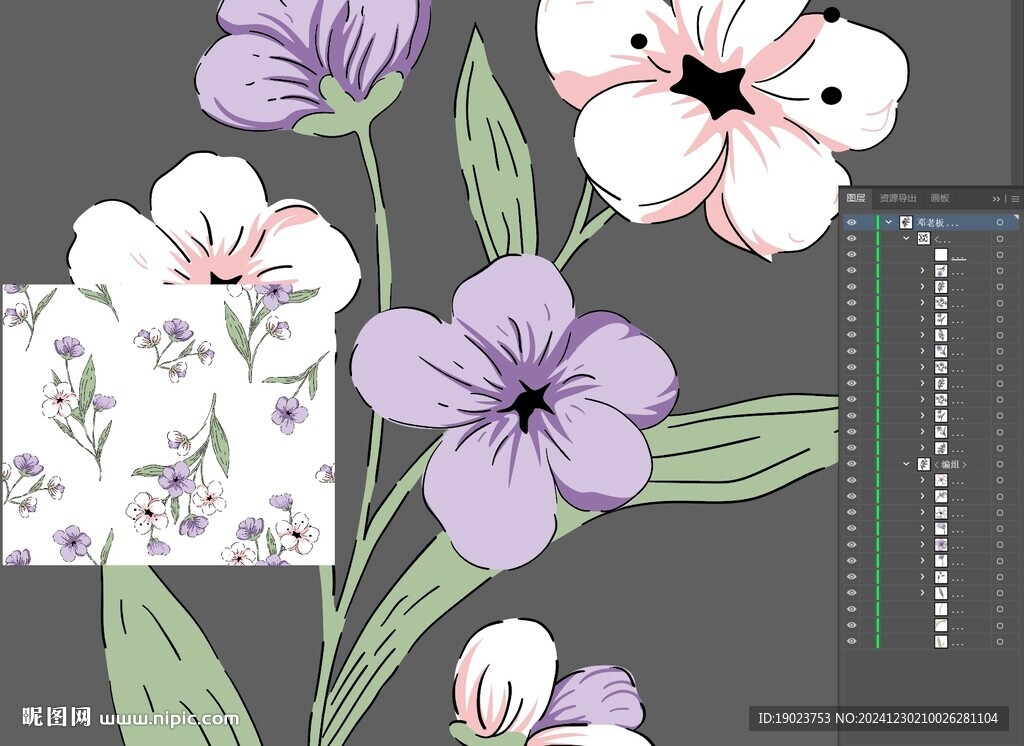Click the floral seamless-pattern preview square on canvas

(169, 425)
